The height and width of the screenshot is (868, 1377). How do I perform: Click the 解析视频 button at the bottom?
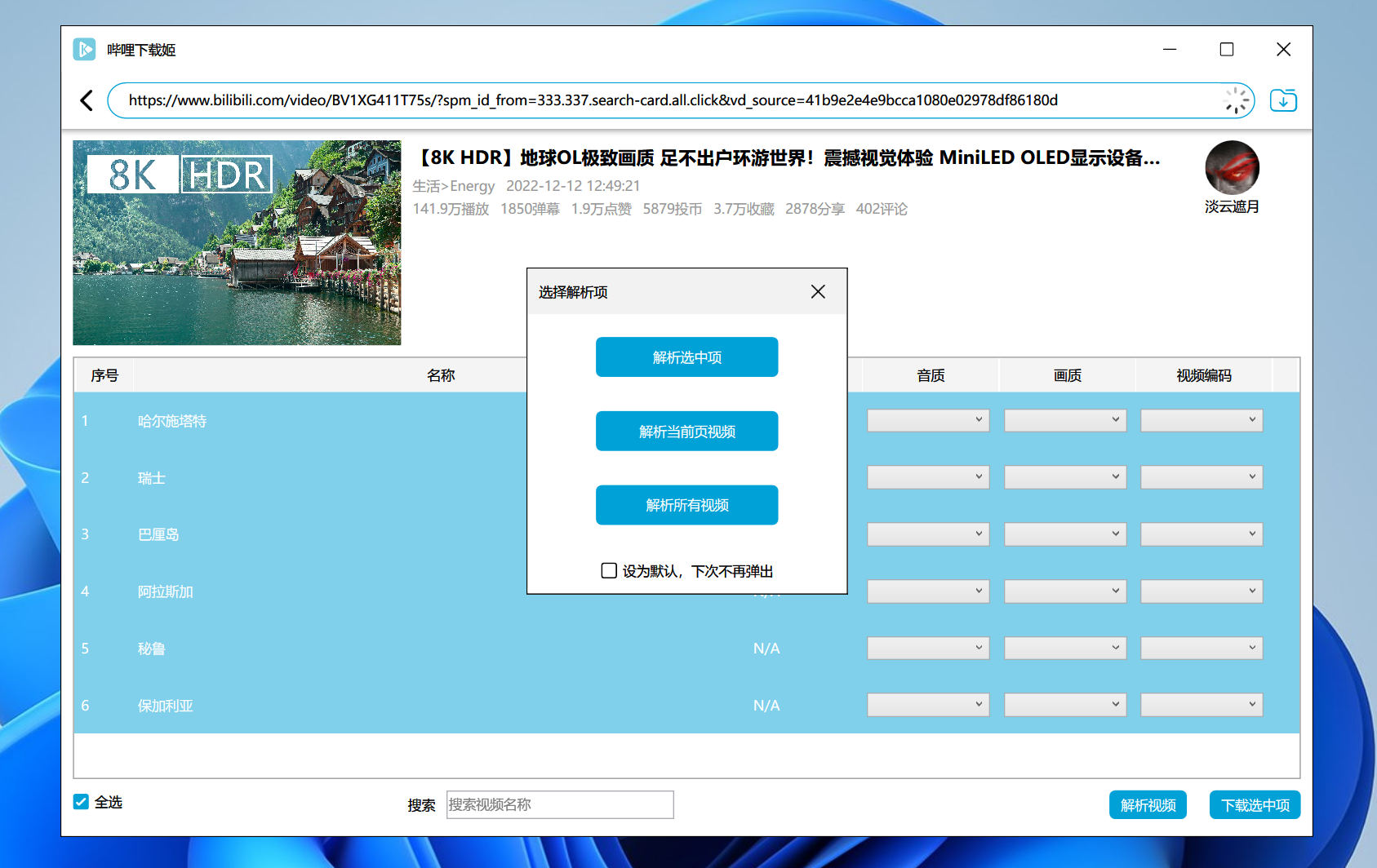tap(1148, 805)
